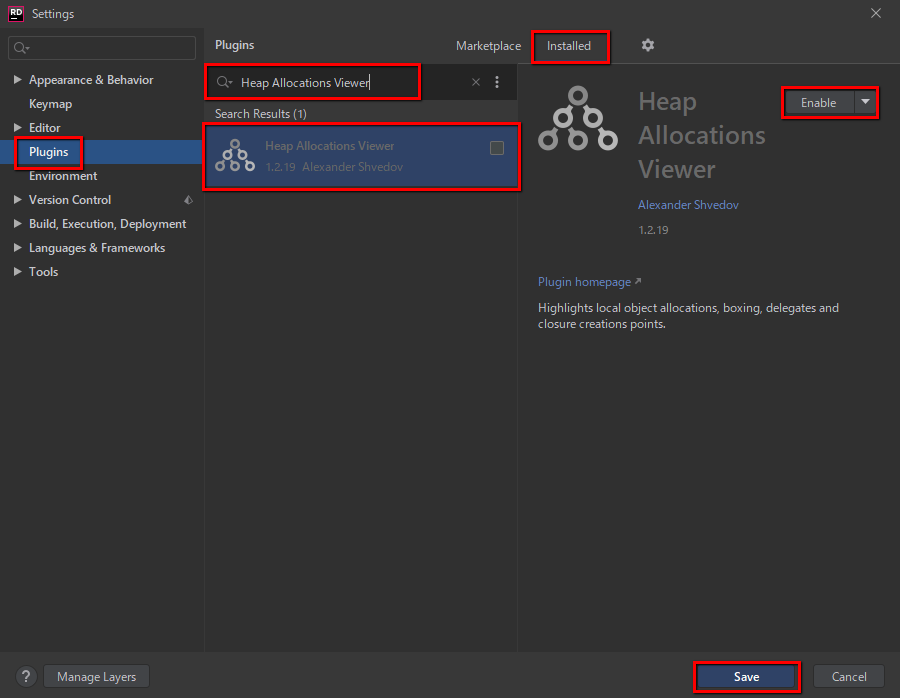Open plugin search options kebab menu
Image resolution: width=900 pixels, height=698 pixels.
[497, 82]
